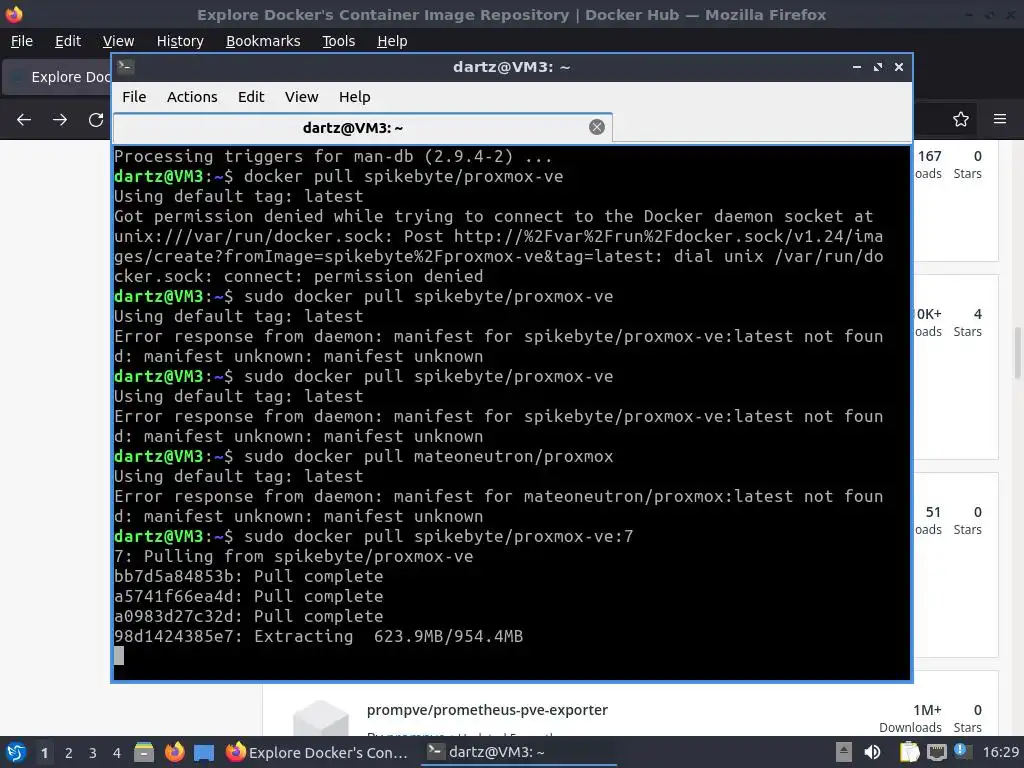Image resolution: width=1024 pixels, height=768 pixels.
Task: Click the '167' downloads count in Firefox
Action: pyautogui.click(x=929, y=156)
